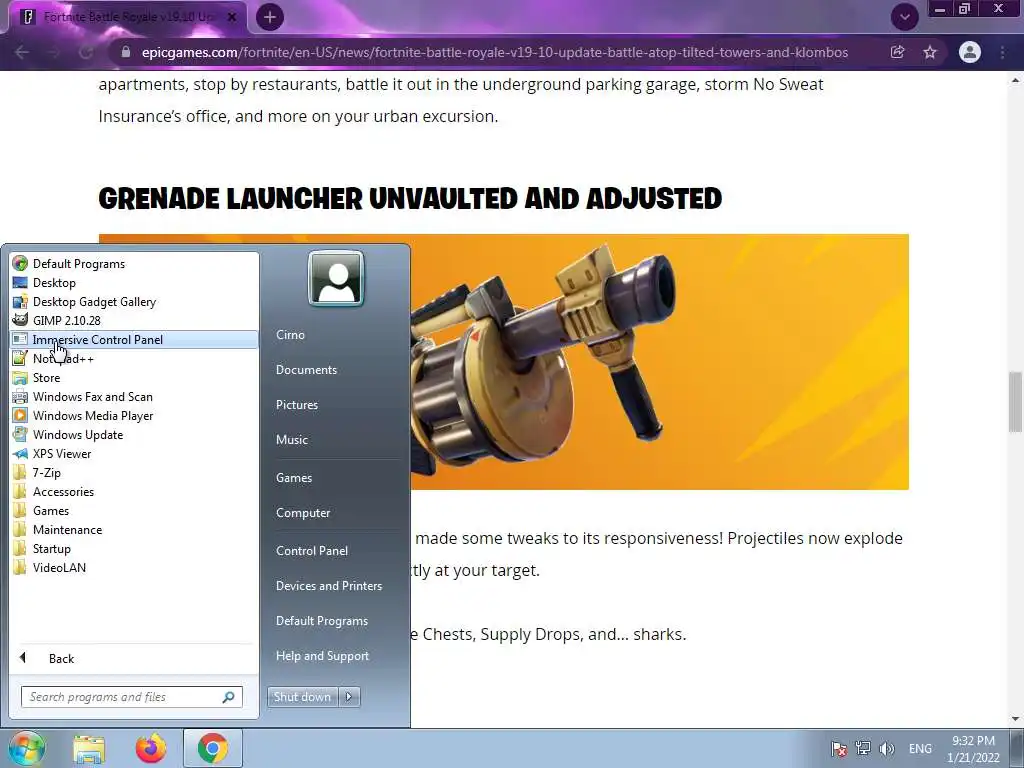The height and width of the screenshot is (768, 1024).
Task: Open the Windows Fax and Scan icon
Action: [20, 396]
